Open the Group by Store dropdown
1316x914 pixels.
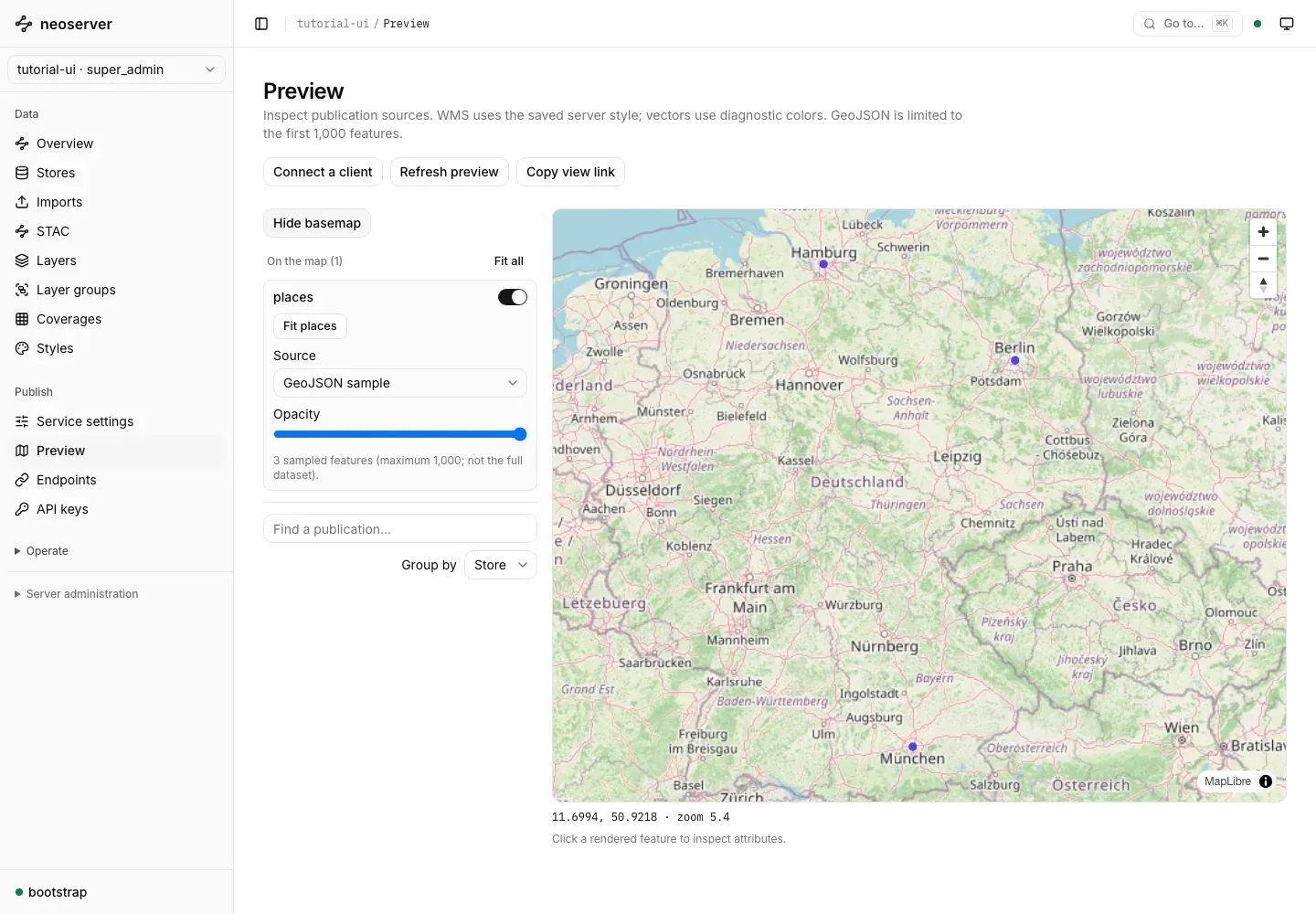click(501, 565)
